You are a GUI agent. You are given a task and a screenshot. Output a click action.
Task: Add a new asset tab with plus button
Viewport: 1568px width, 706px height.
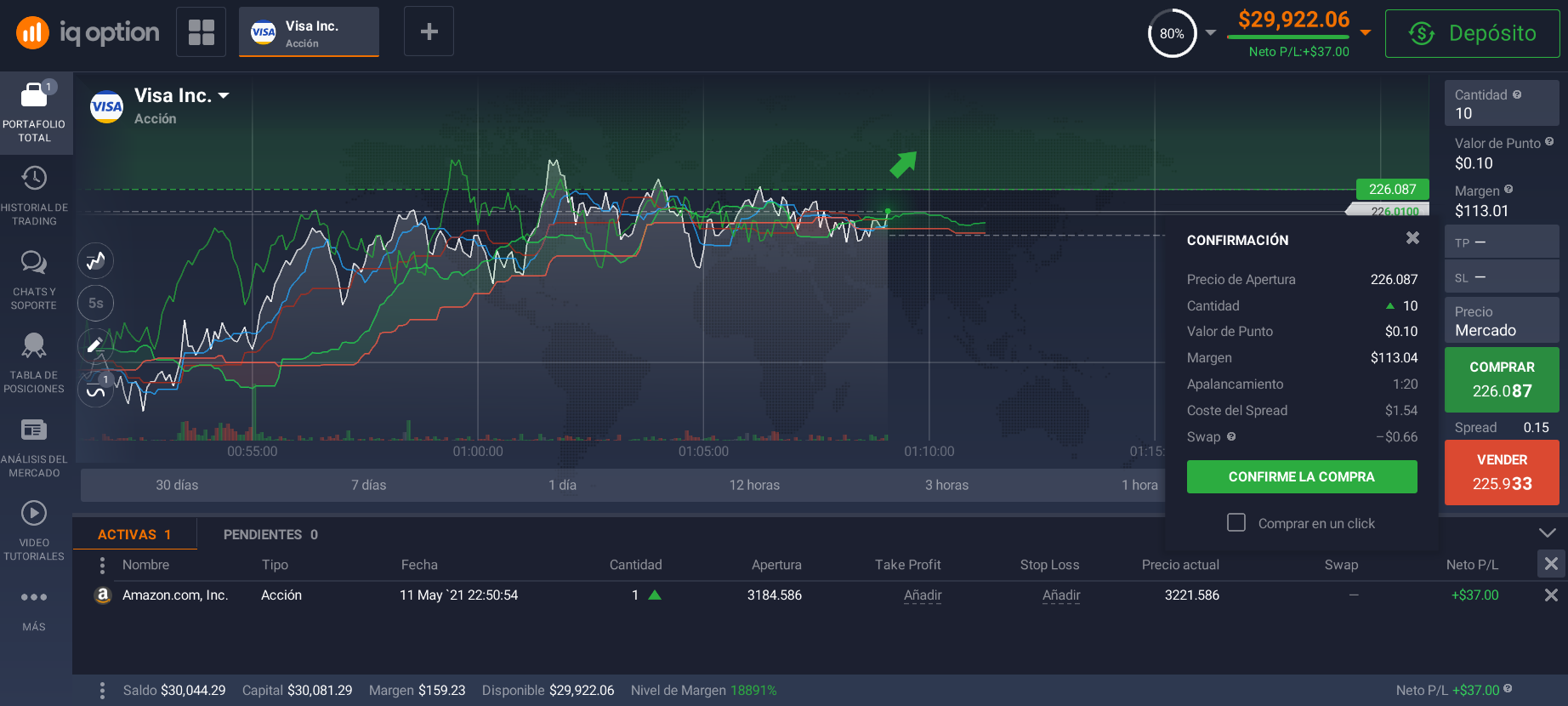click(429, 32)
